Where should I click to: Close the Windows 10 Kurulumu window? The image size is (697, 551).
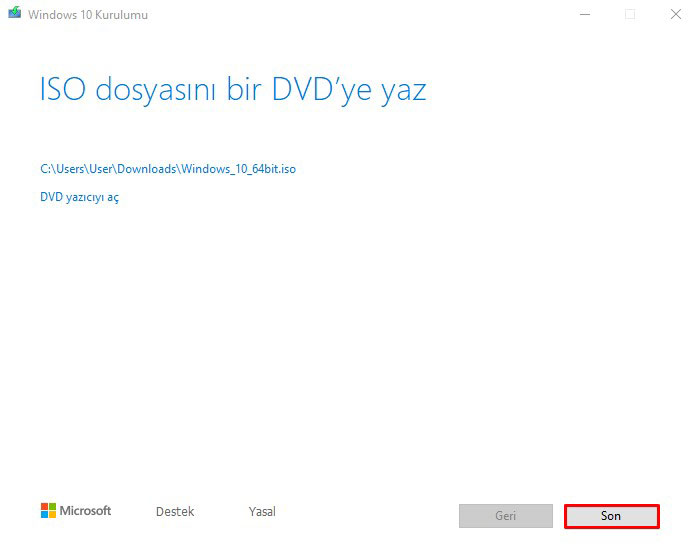[x=676, y=14]
